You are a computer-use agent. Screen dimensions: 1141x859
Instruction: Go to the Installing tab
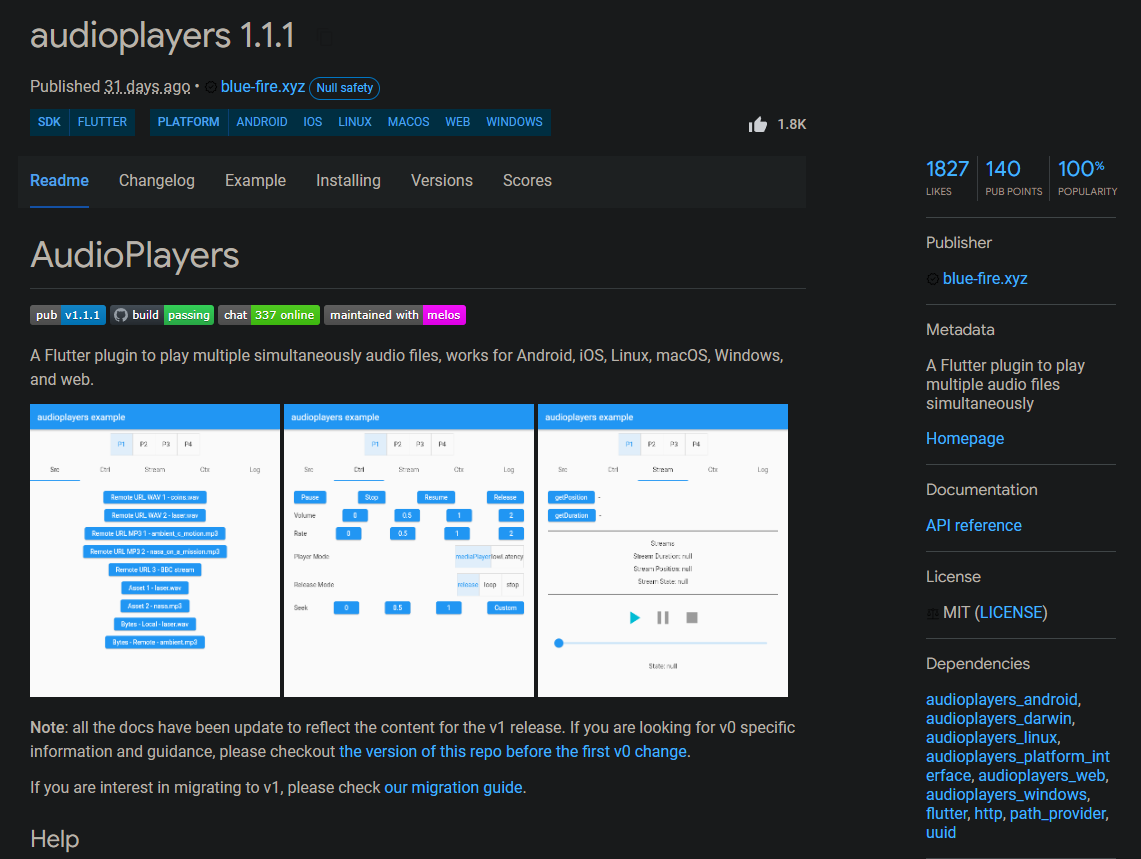pos(348,181)
